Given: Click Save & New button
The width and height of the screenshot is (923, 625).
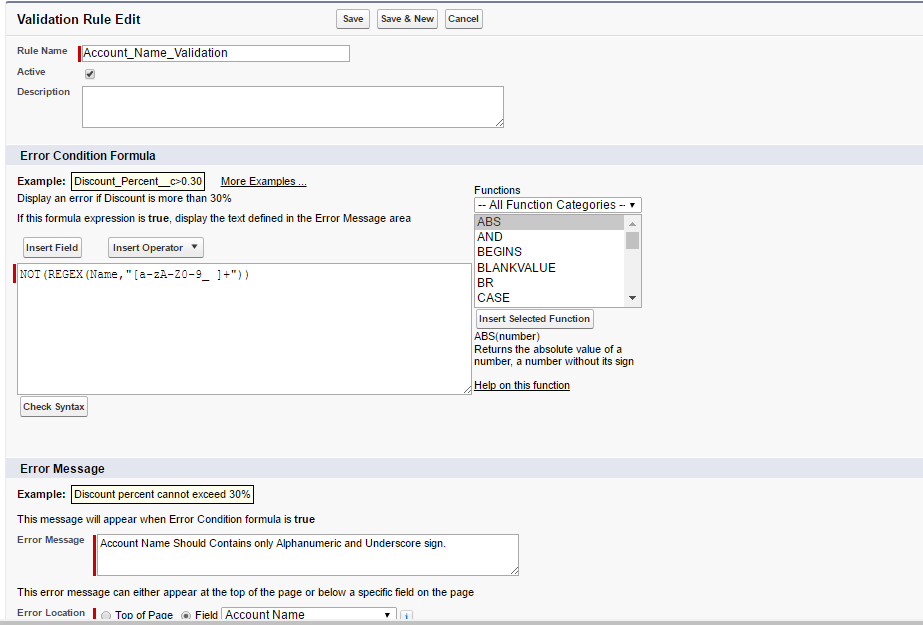Looking at the screenshot, I should [x=406, y=18].
